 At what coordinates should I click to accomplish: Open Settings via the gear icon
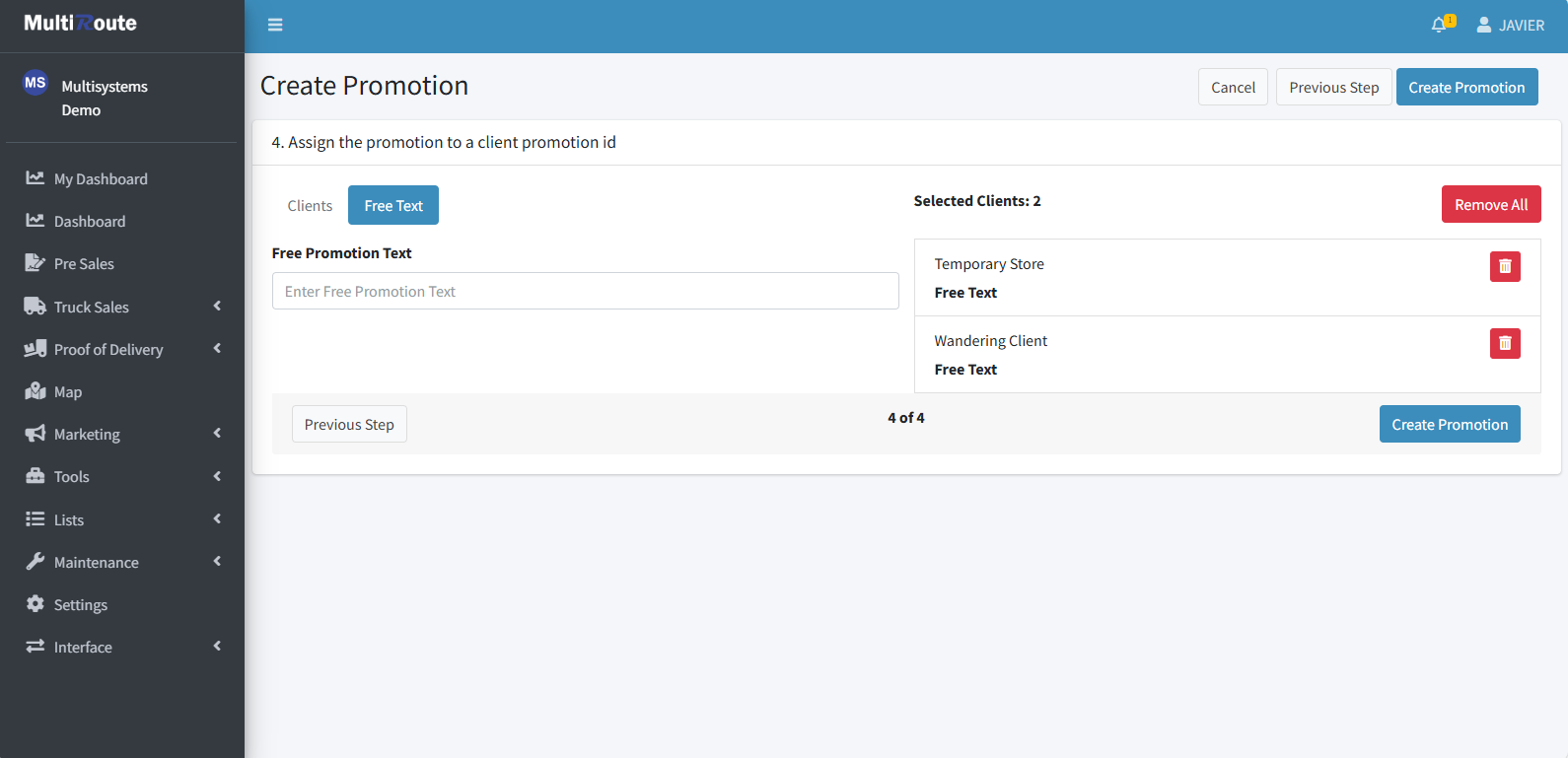coord(36,604)
